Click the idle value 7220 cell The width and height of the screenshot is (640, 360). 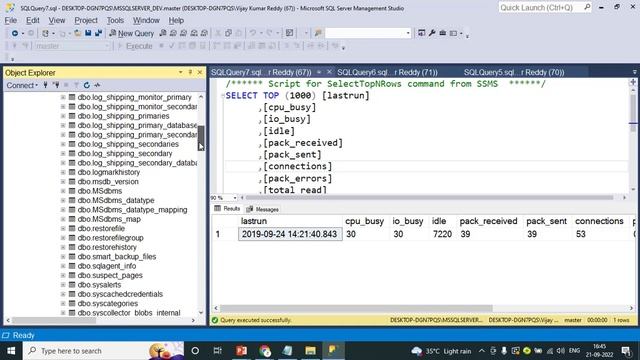[x=442, y=234]
